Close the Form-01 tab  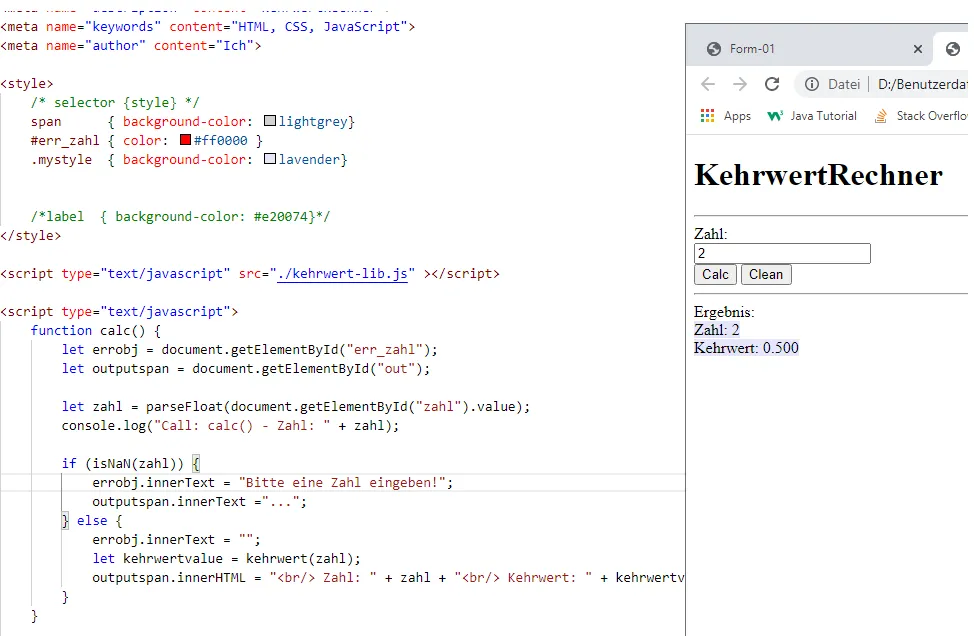pyautogui.click(x=917, y=48)
